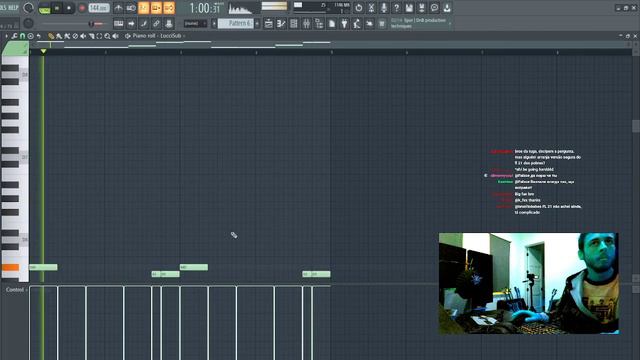This screenshot has width=640, height=360.
Task: Click the download content icon
Action: 447,8
